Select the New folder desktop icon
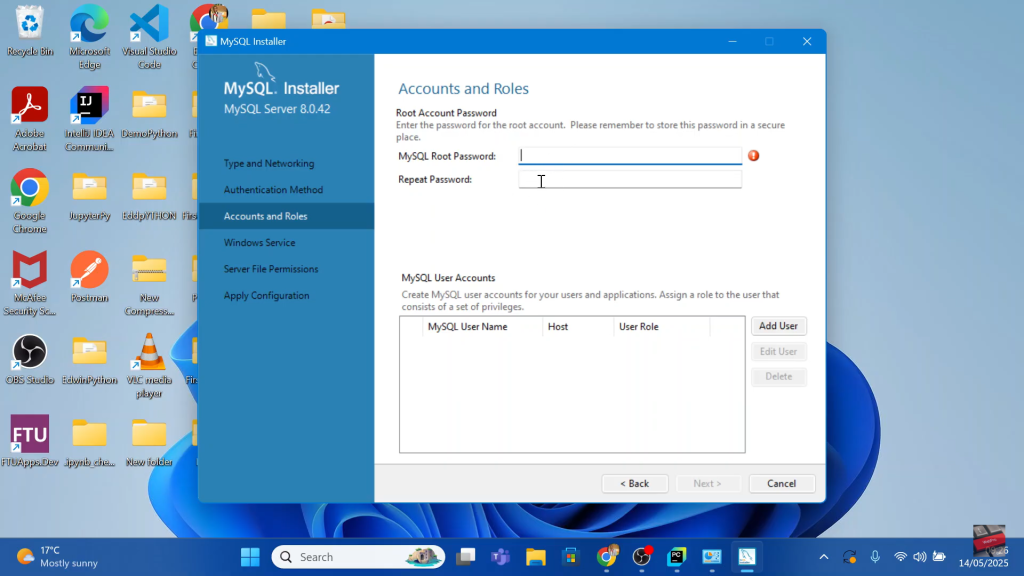The height and width of the screenshot is (576, 1024). pos(149,443)
